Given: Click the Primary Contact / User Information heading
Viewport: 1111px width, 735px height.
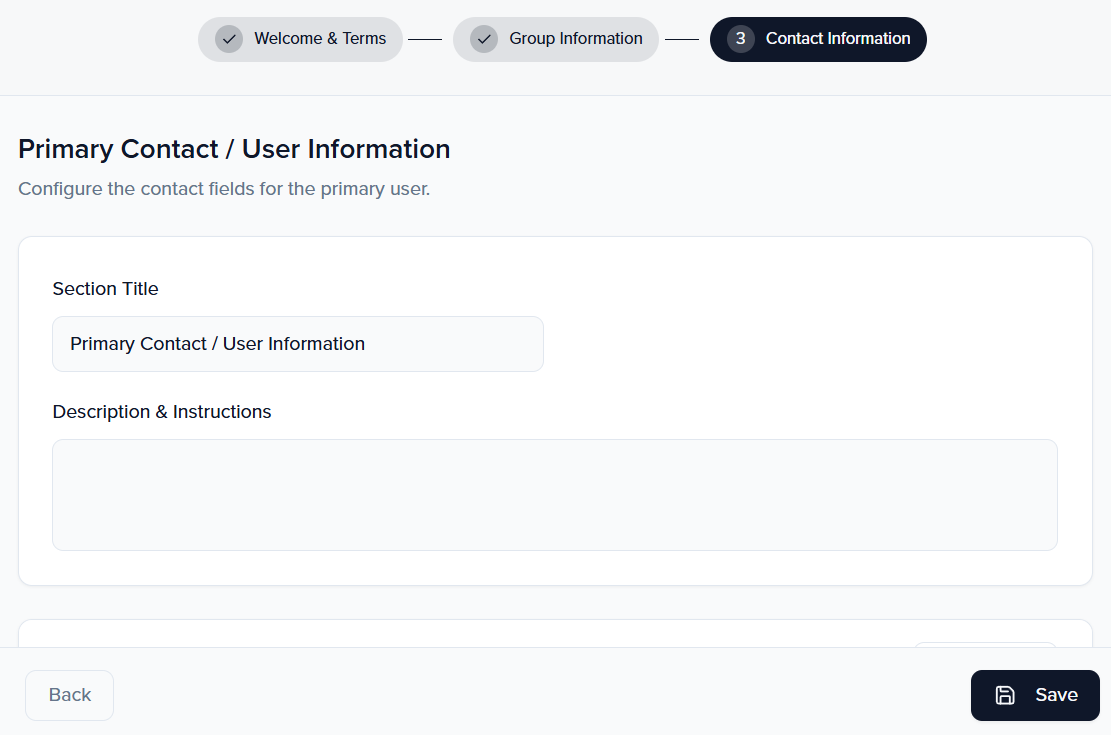Looking at the screenshot, I should (234, 149).
